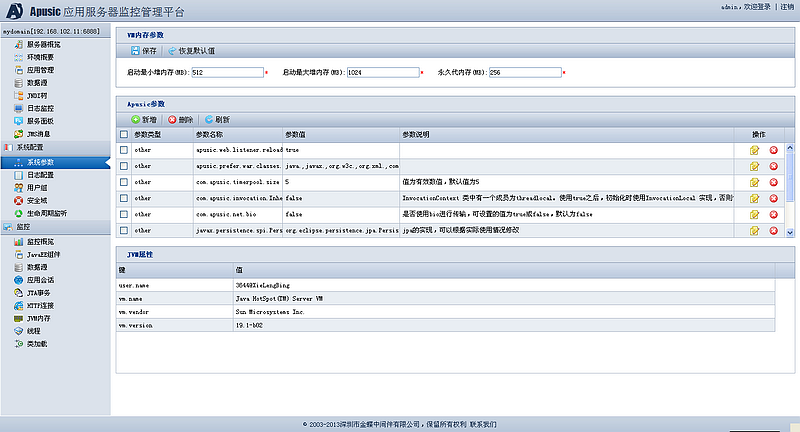Check the com.apusic.net.bio row

(x=123, y=214)
